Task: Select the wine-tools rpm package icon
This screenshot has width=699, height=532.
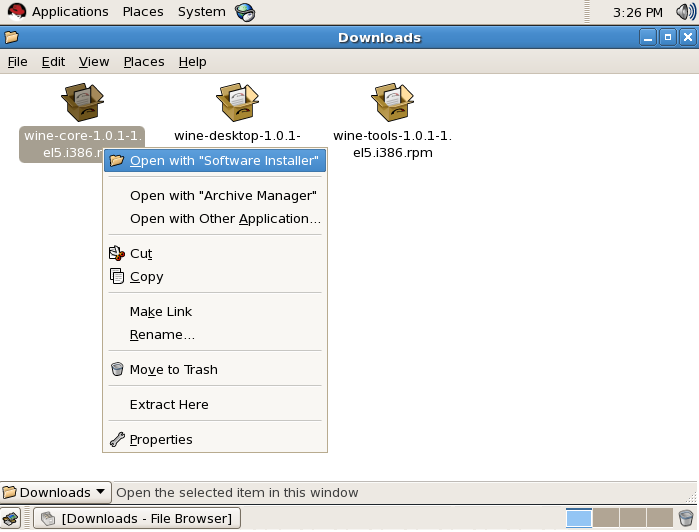Action: tap(392, 102)
